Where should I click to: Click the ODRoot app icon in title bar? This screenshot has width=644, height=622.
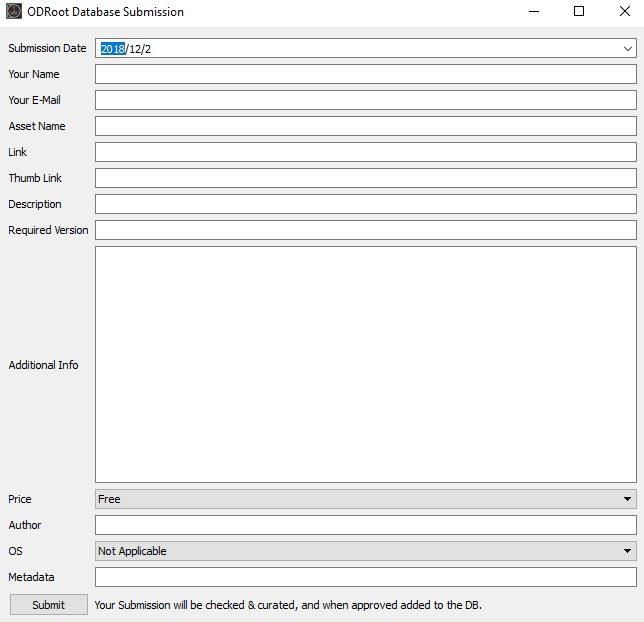coord(14,12)
